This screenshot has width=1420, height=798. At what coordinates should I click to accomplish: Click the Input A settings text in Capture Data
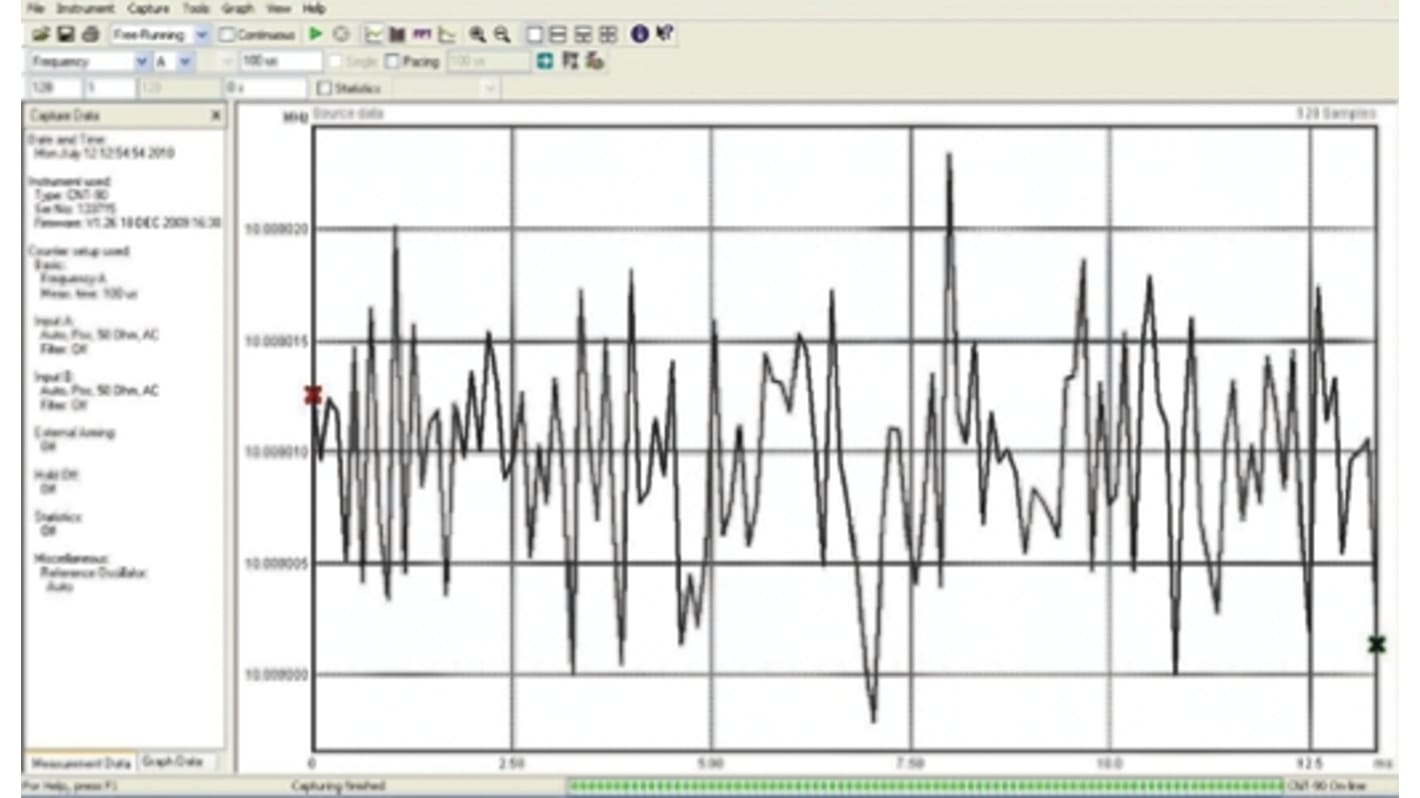click(95, 335)
